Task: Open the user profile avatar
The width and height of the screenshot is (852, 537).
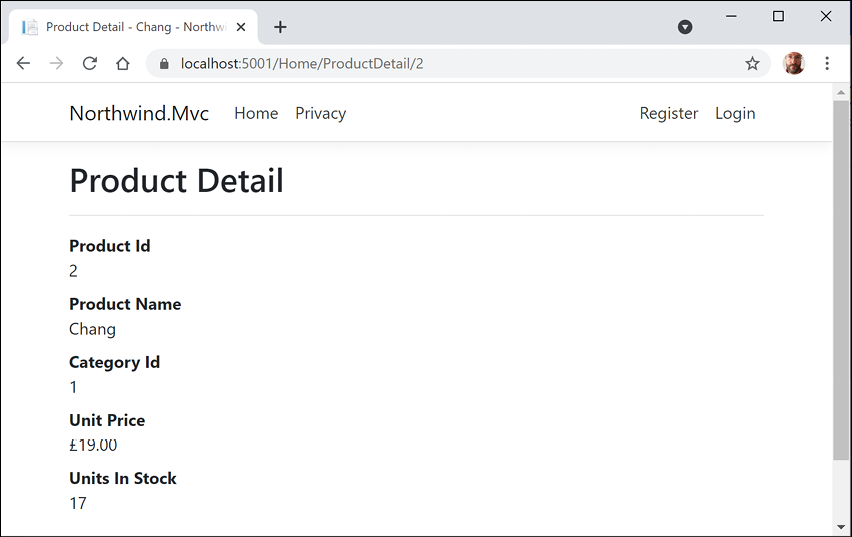Action: click(x=794, y=63)
